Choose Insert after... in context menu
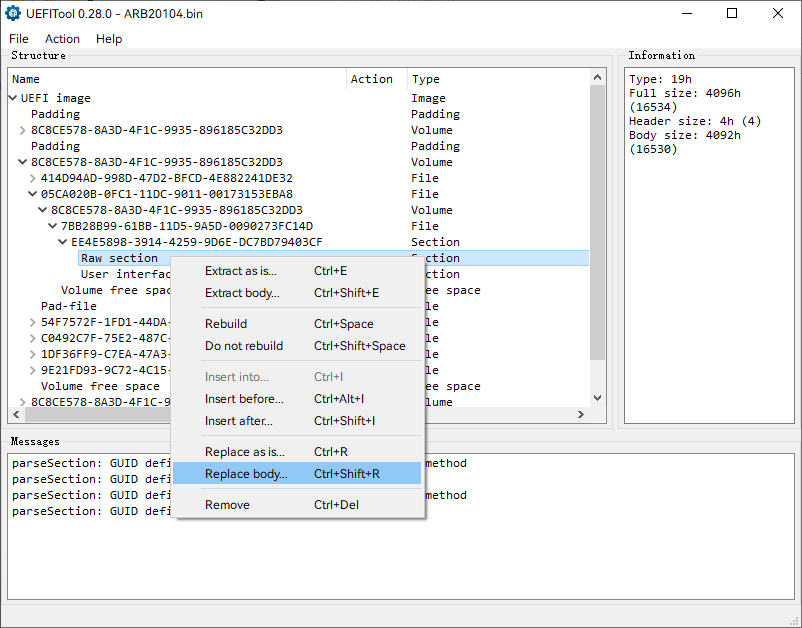The height and width of the screenshot is (628, 802). tap(239, 421)
